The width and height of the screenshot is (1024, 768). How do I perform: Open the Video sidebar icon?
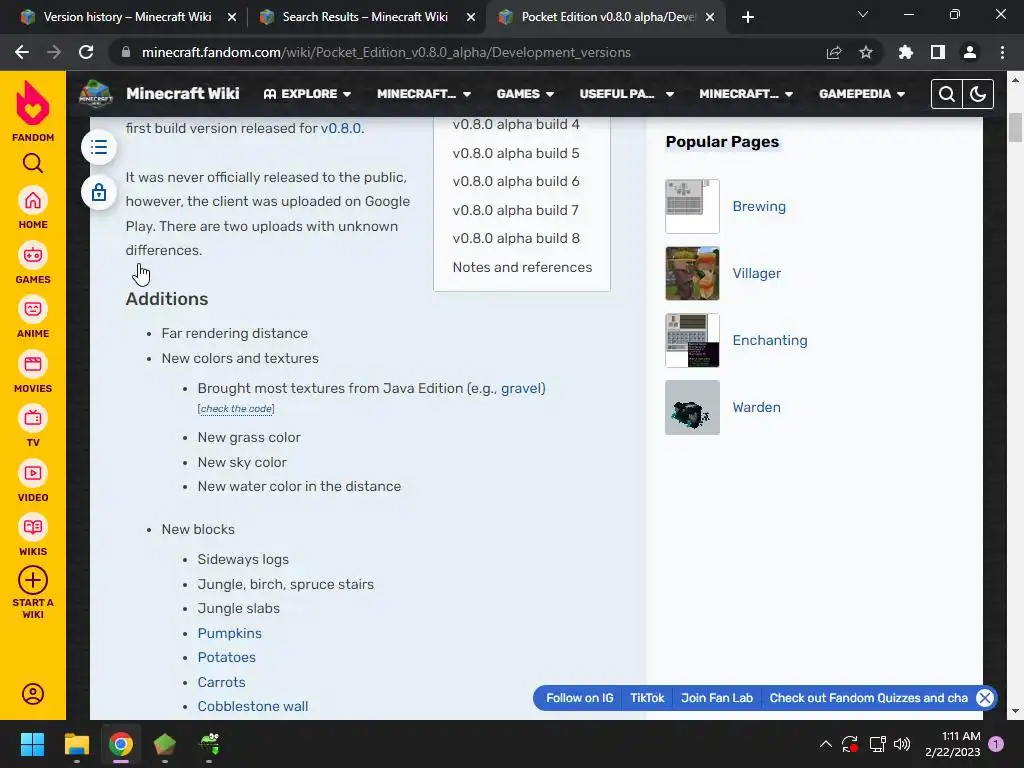33,473
